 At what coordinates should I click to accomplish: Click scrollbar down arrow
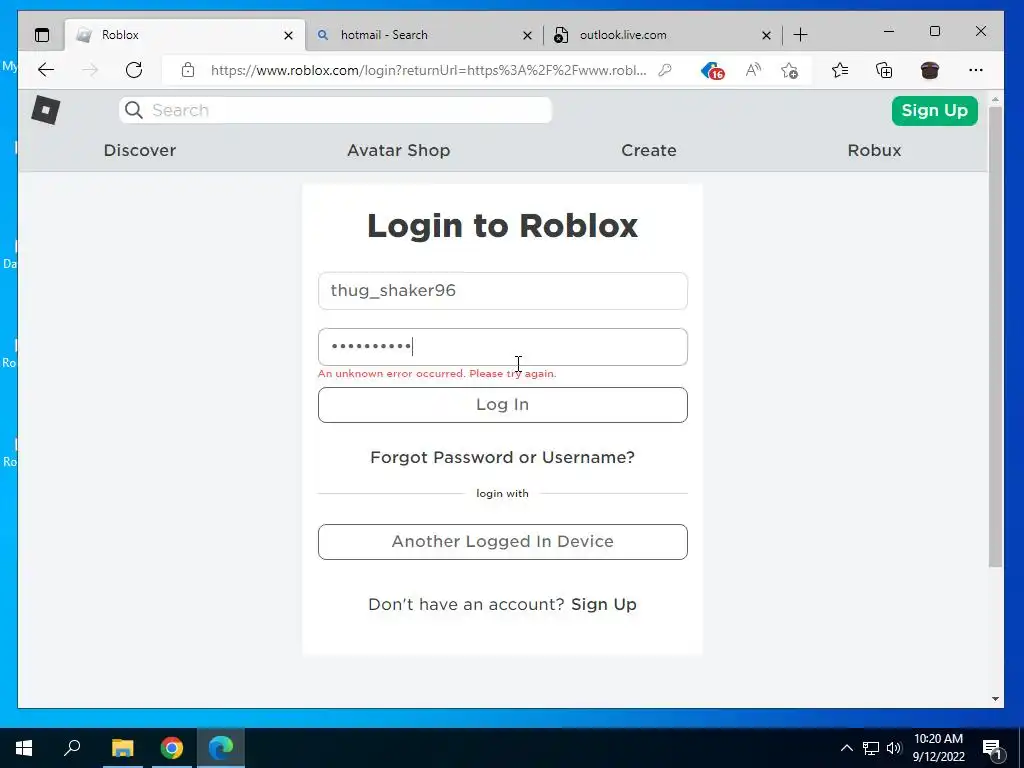pyautogui.click(x=995, y=698)
